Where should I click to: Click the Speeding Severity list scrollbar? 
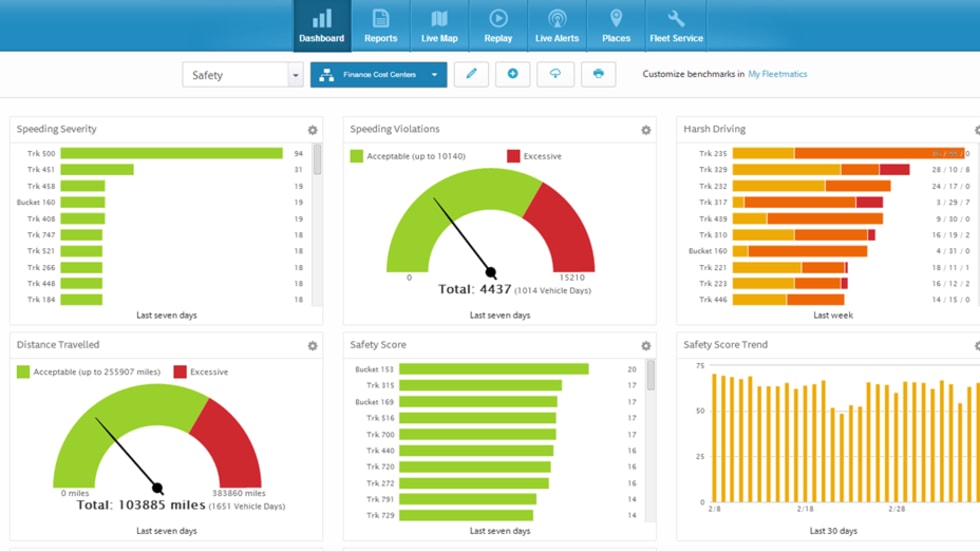click(x=317, y=160)
